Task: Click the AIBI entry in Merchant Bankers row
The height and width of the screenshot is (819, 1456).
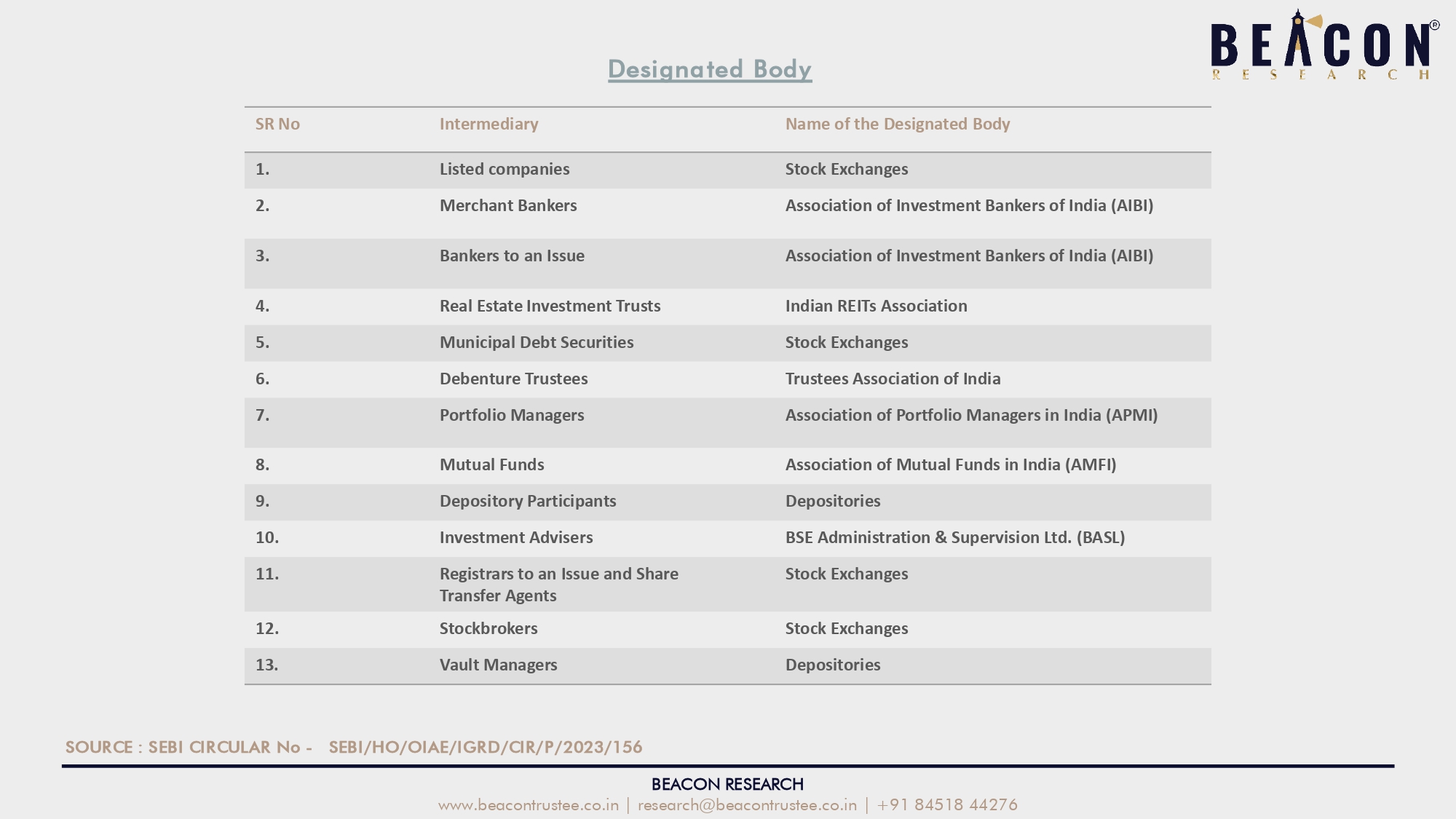Action: tap(969, 205)
